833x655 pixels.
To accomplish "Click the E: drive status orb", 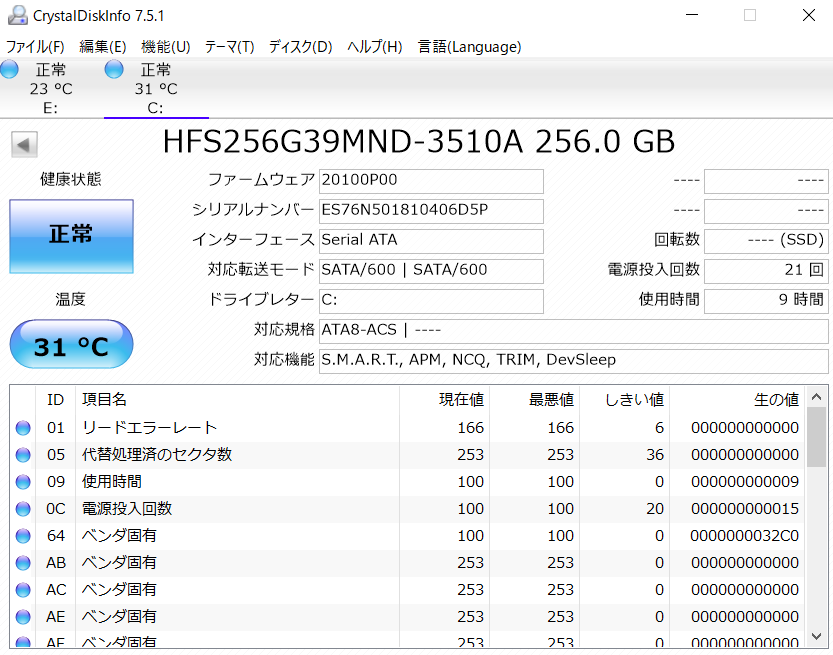I will pyautogui.click(x=9, y=69).
